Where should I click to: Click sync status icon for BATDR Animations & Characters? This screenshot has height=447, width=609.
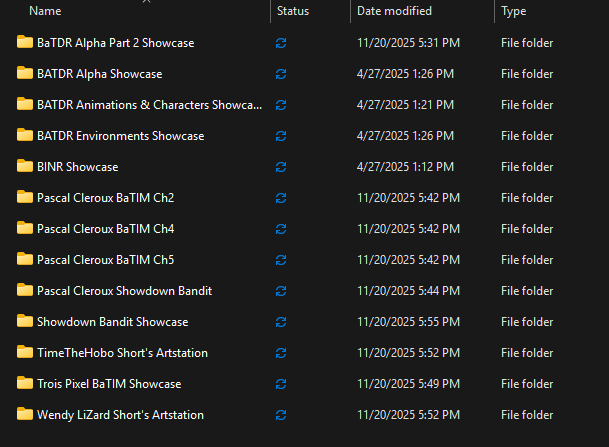click(x=281, y=105)
